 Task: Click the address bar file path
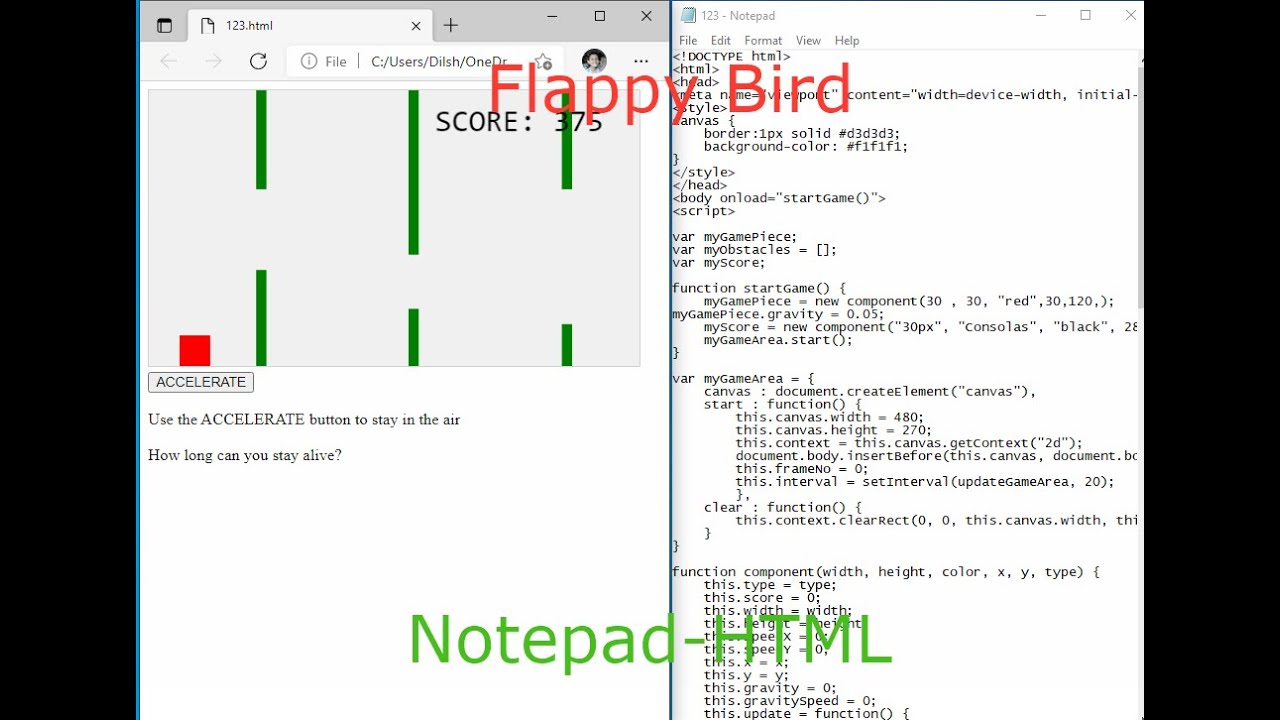(438, 61)
